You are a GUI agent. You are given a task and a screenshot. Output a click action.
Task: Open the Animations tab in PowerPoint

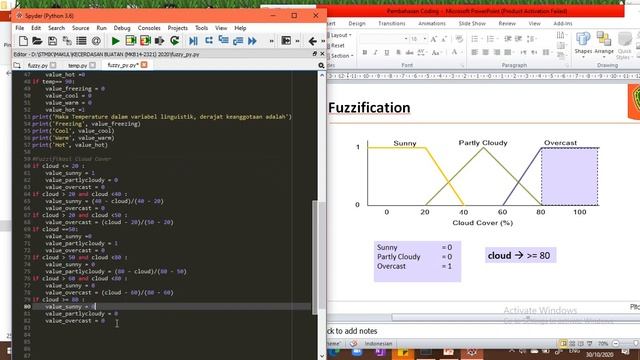431,24
